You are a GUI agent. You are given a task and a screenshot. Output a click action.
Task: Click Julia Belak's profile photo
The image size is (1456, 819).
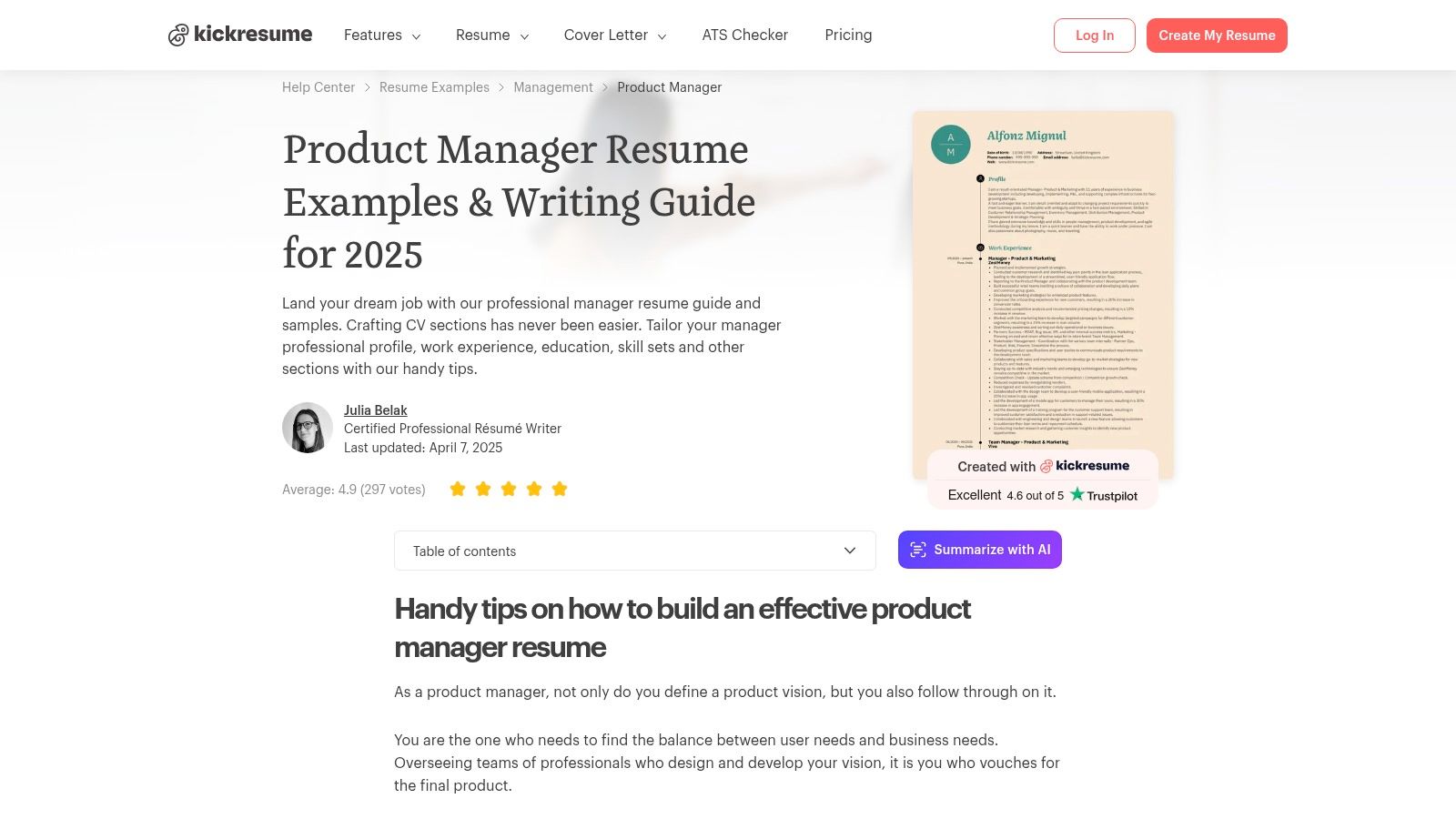(307, 428)
